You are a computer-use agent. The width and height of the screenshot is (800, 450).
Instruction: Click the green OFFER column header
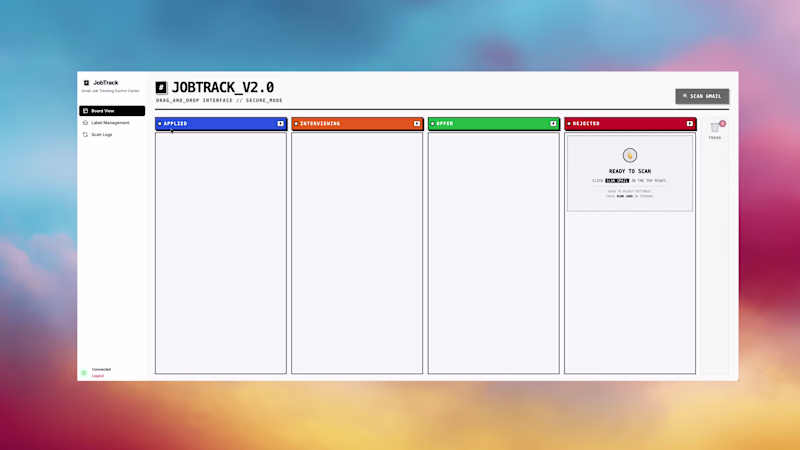coord(493,123)
